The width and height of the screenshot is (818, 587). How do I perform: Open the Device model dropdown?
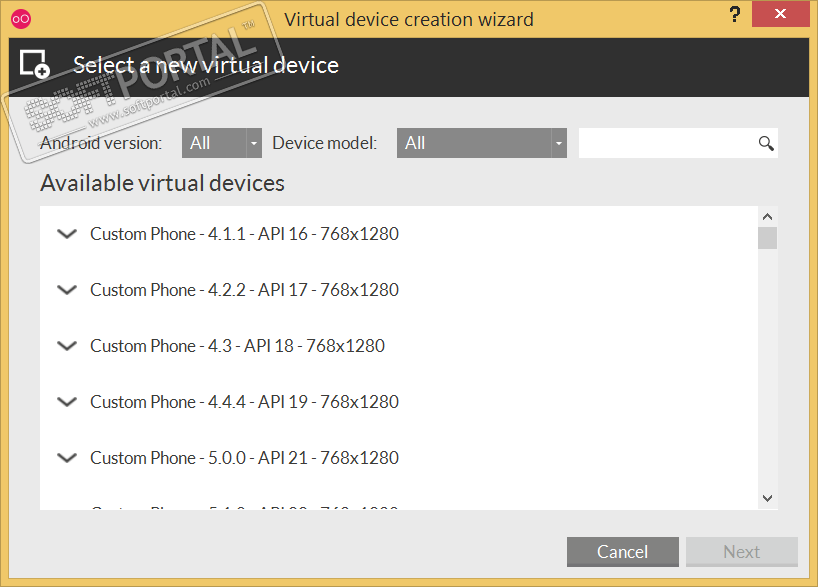click(482, 143)
